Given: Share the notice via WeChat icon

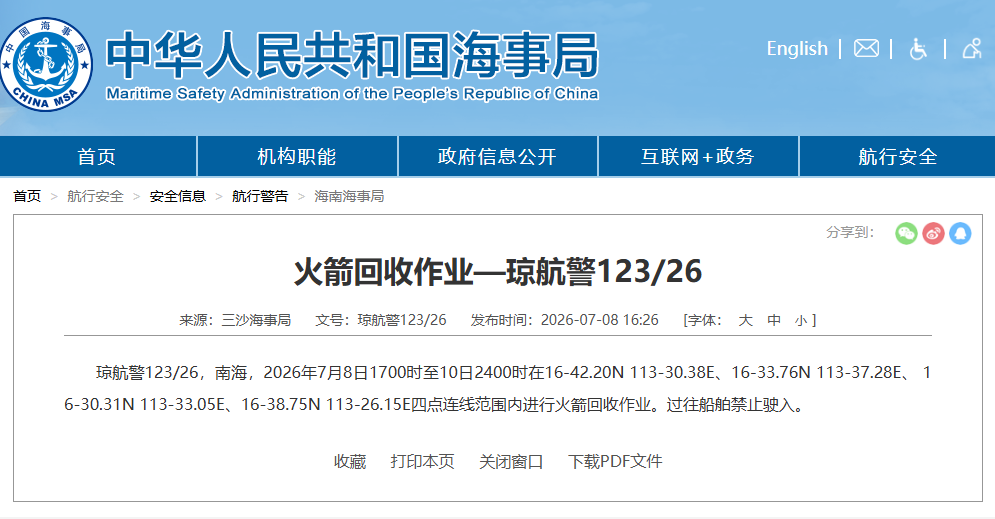Looking at the screenshot, I should click(x=906, y=233).
